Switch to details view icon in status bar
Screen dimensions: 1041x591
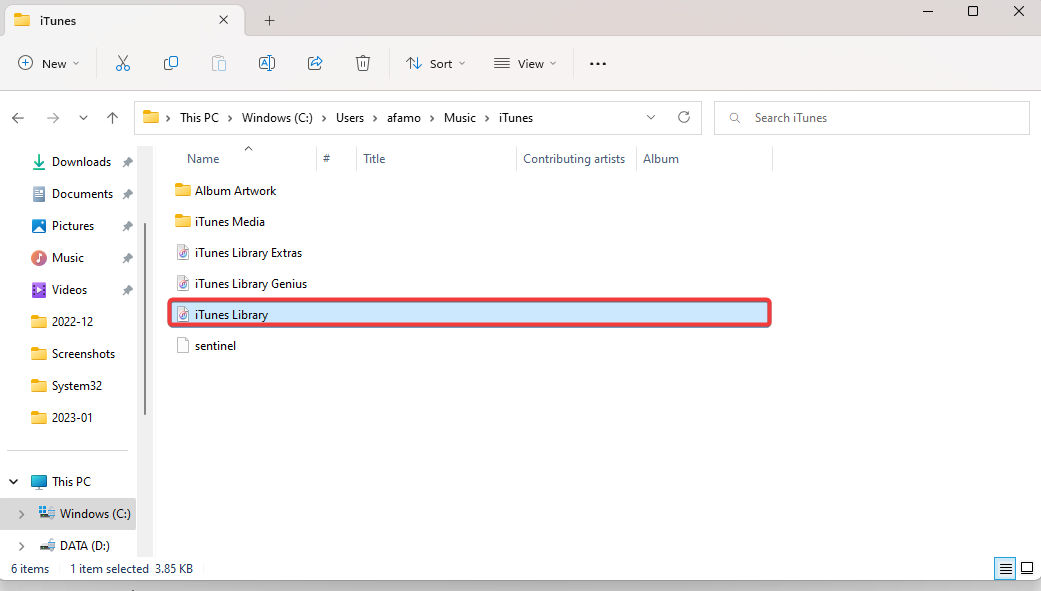click(x=1005, y=568)
